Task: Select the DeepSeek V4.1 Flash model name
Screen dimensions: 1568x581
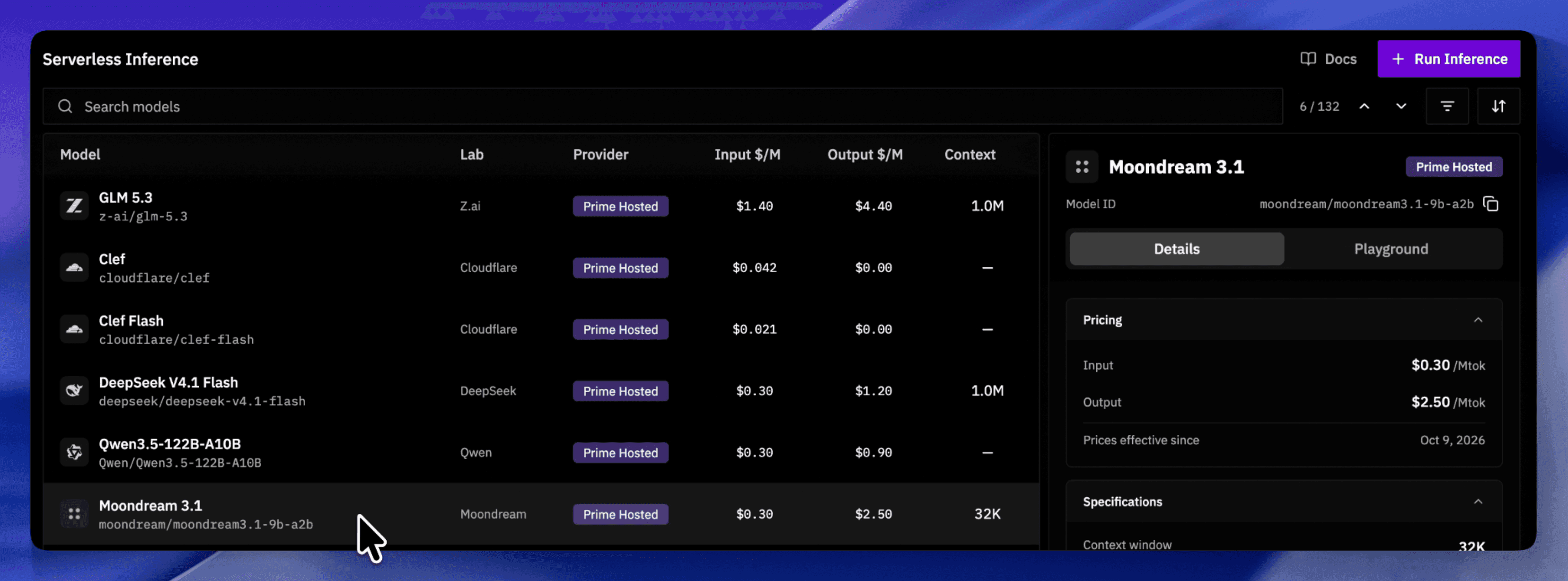Action: click(x=168, y=383)
